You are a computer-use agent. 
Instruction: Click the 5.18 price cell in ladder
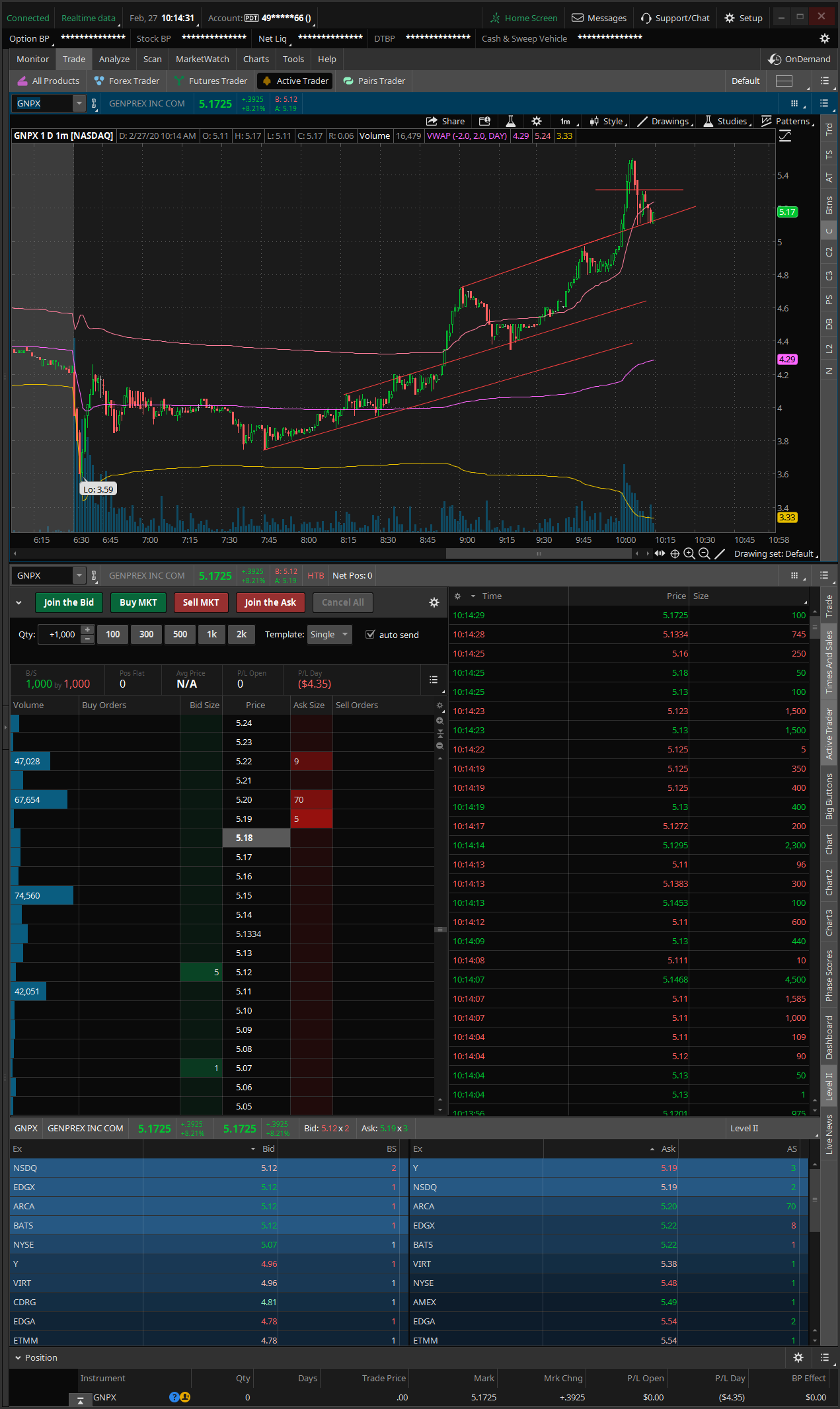[256, 838]
